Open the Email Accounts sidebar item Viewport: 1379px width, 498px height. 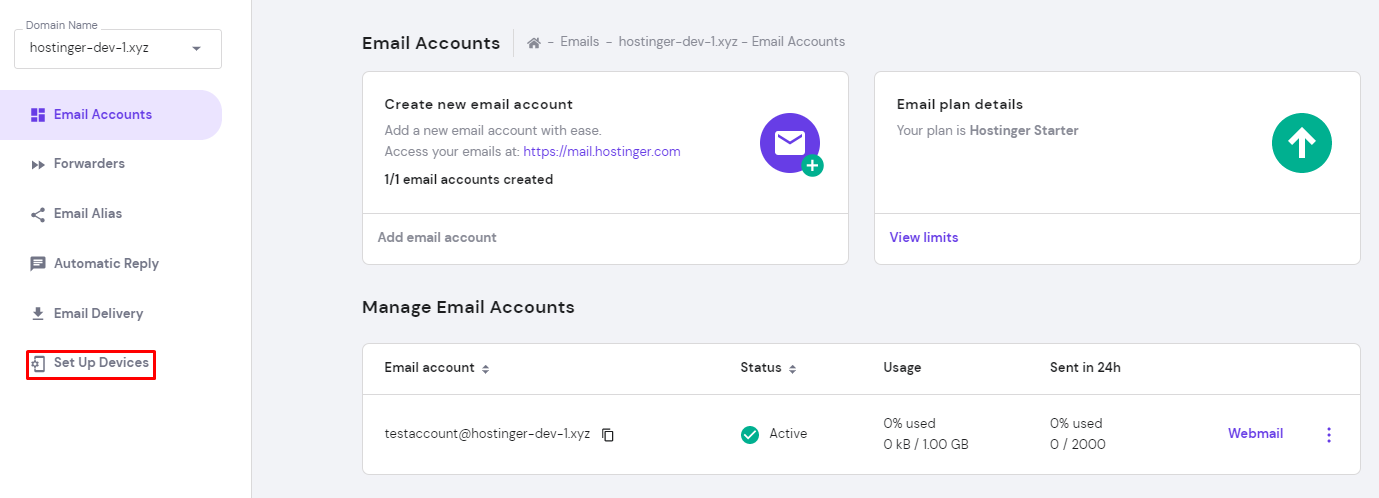(102, 114)
